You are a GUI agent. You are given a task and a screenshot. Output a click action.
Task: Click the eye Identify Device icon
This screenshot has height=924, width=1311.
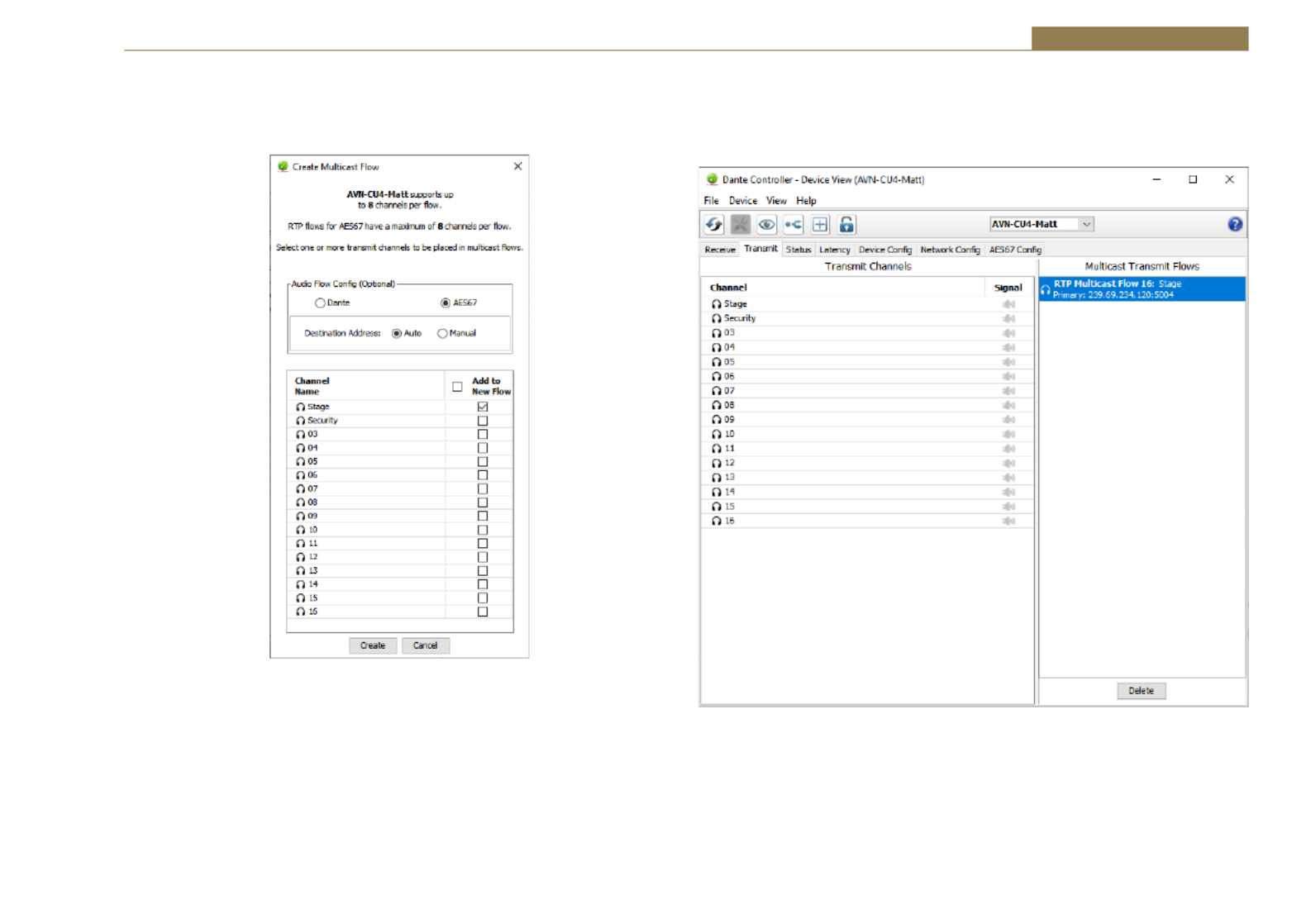(767, 224)
